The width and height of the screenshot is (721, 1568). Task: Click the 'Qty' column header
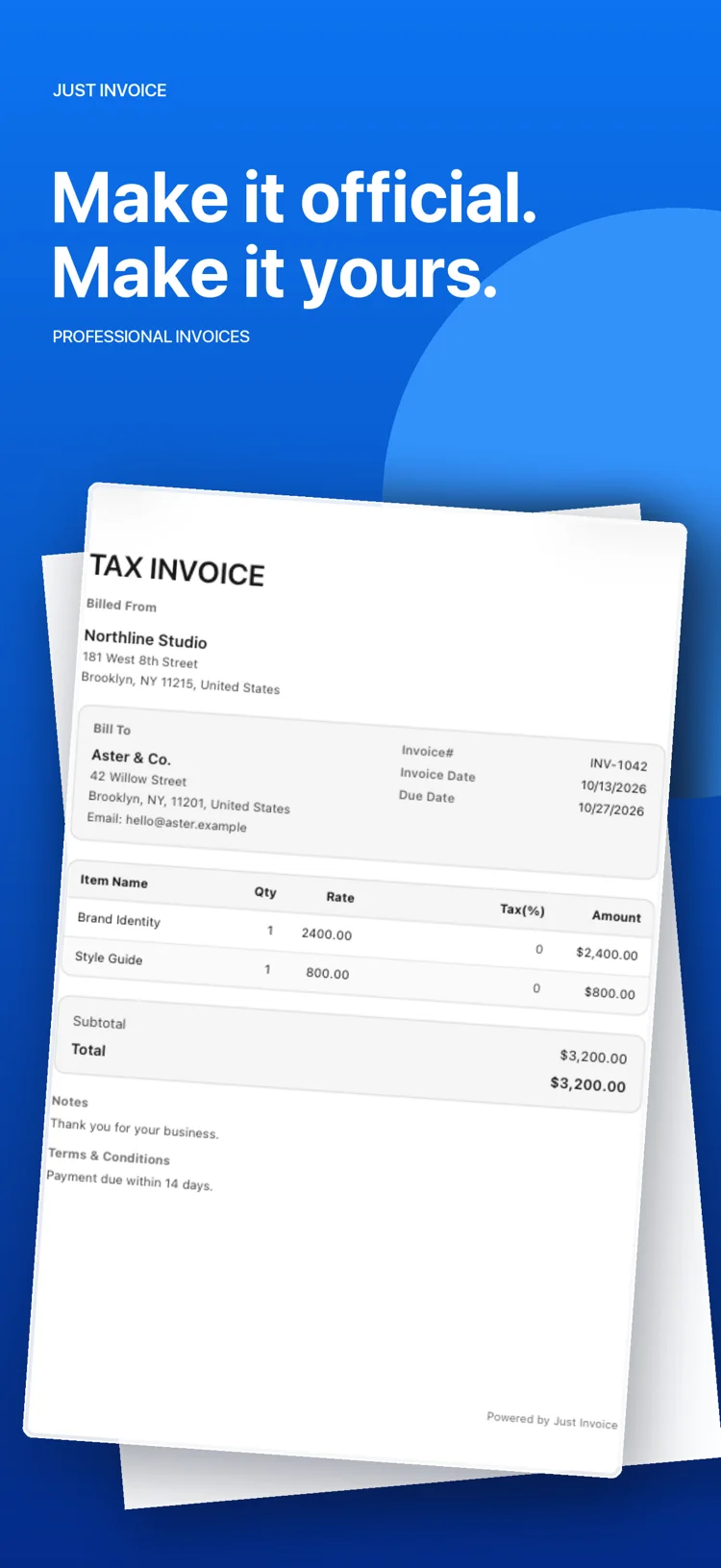tap(265, 891)
